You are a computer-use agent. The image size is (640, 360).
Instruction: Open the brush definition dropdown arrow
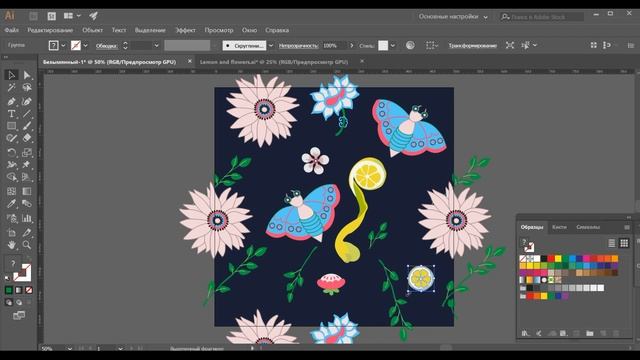(x=271, y=45)
